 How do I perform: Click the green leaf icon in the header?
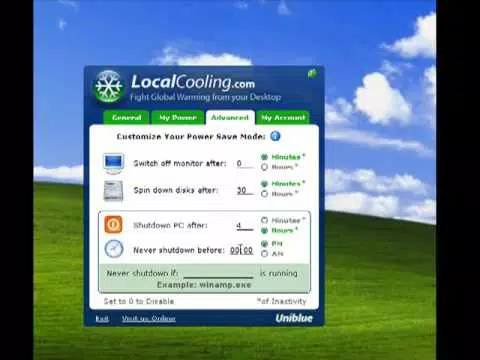pos(312,73)
